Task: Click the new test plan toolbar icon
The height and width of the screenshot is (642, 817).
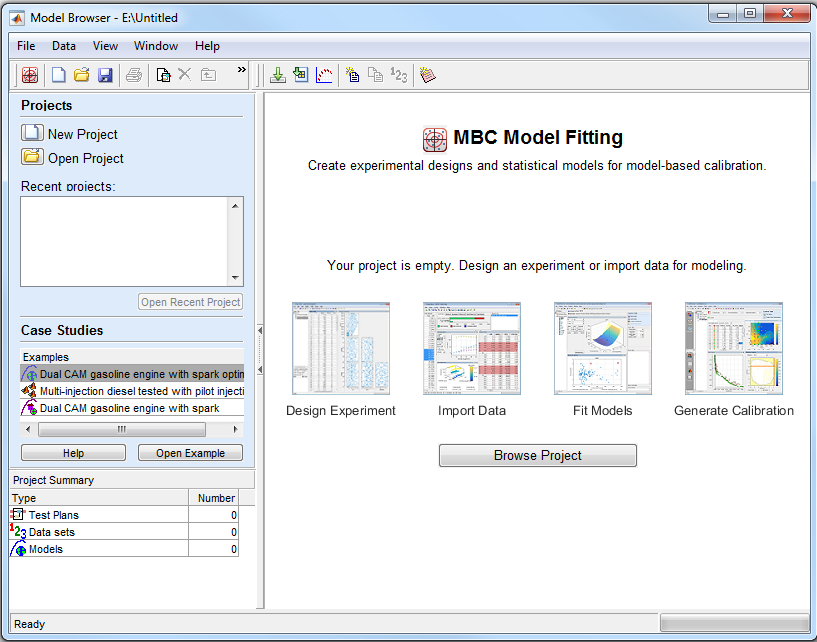Action: click(x=163, y=75)
